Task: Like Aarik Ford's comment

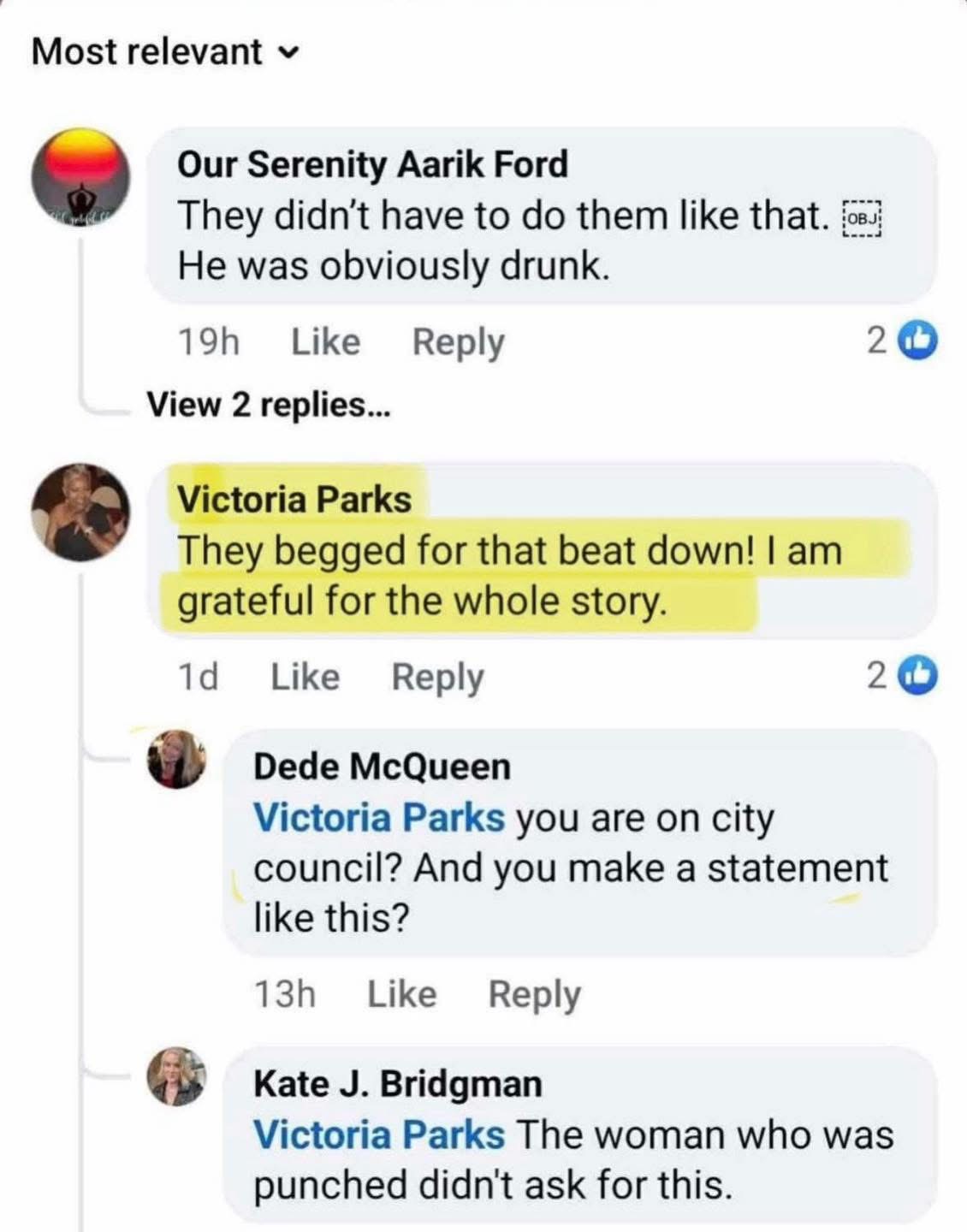Action: pyautogui.click(x=325, y=342)
